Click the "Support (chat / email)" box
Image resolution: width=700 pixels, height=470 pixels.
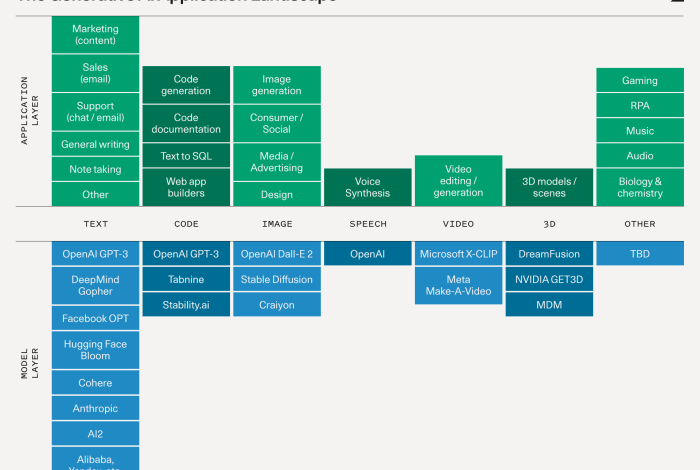point(96,112)
